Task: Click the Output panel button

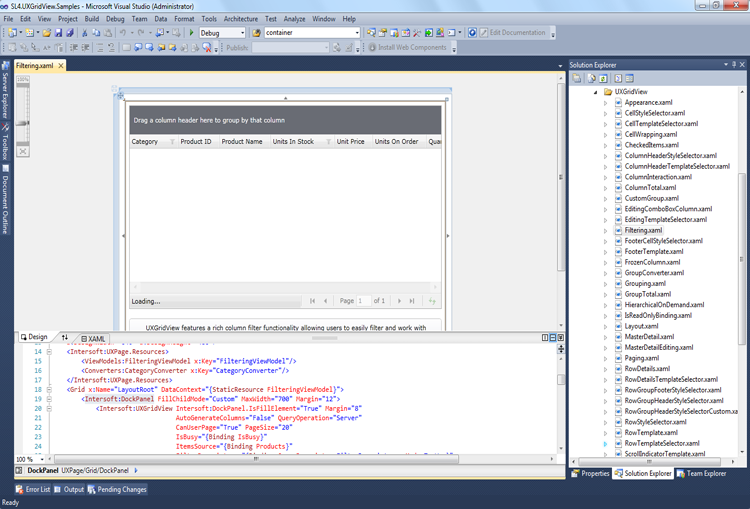Action: pyautogui.click(x=69, y=489)
